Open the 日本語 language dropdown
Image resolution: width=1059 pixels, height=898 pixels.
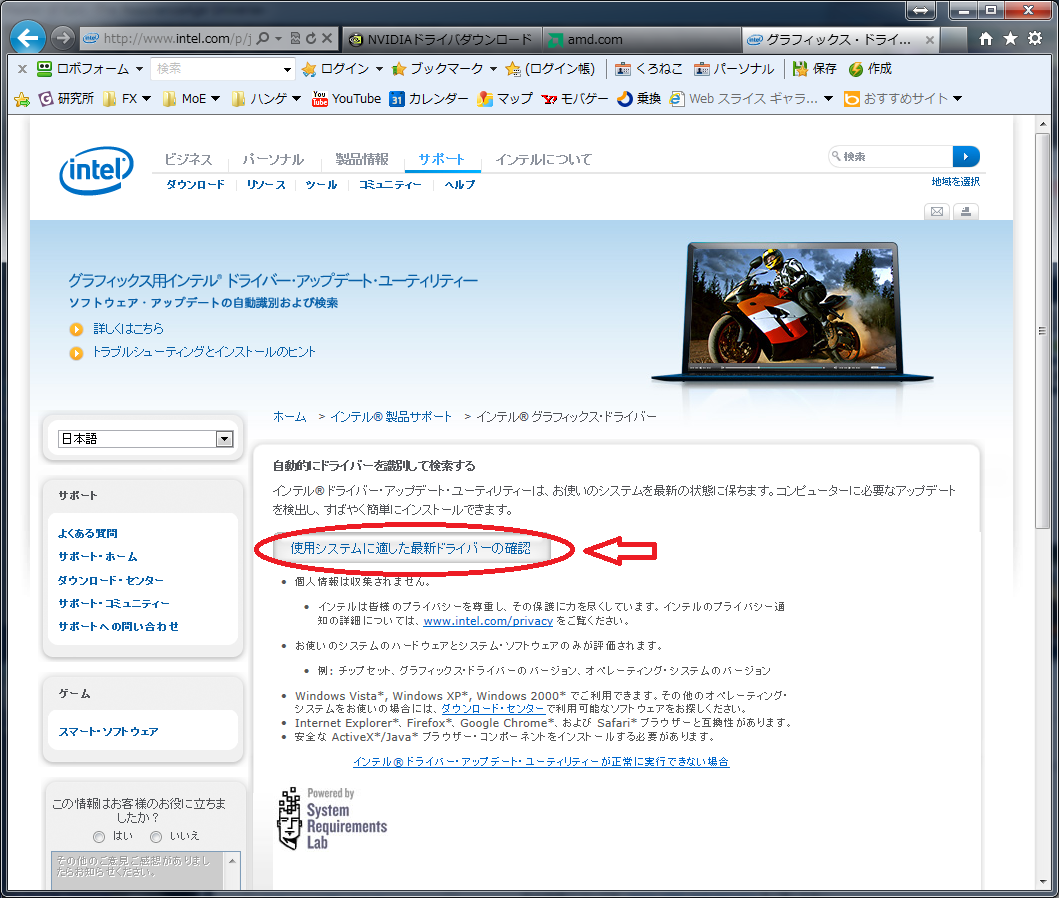[146, 439]
